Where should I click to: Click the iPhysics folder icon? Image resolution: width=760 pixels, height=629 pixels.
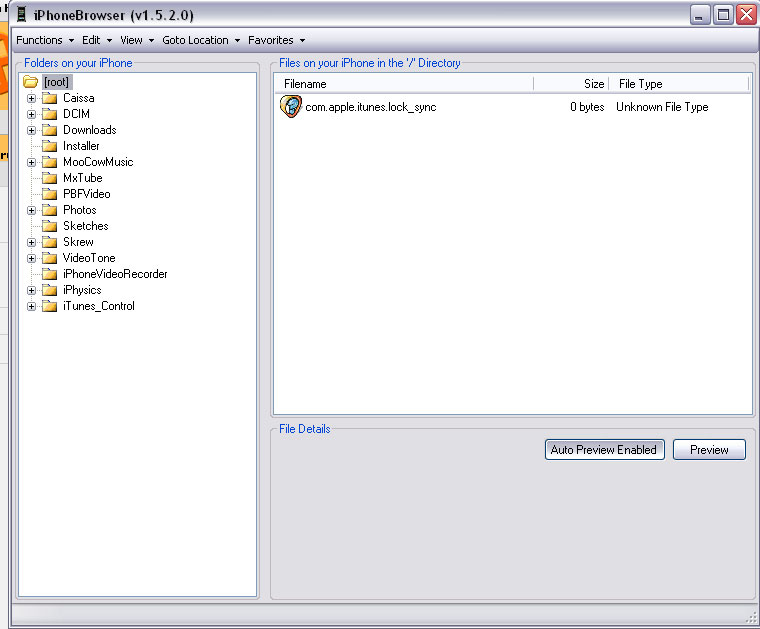(x=49, y=290)
